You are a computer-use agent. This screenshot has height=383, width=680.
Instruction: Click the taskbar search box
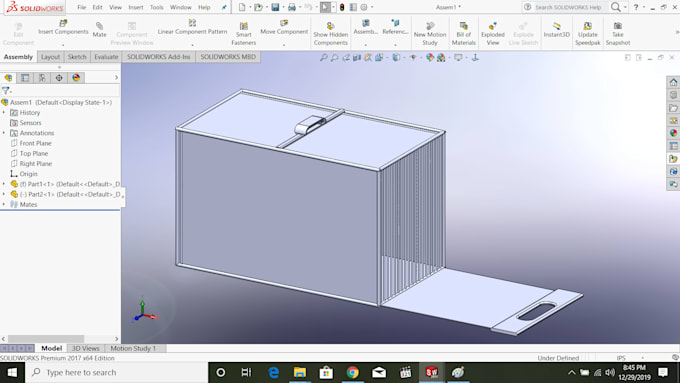point(116,372)
